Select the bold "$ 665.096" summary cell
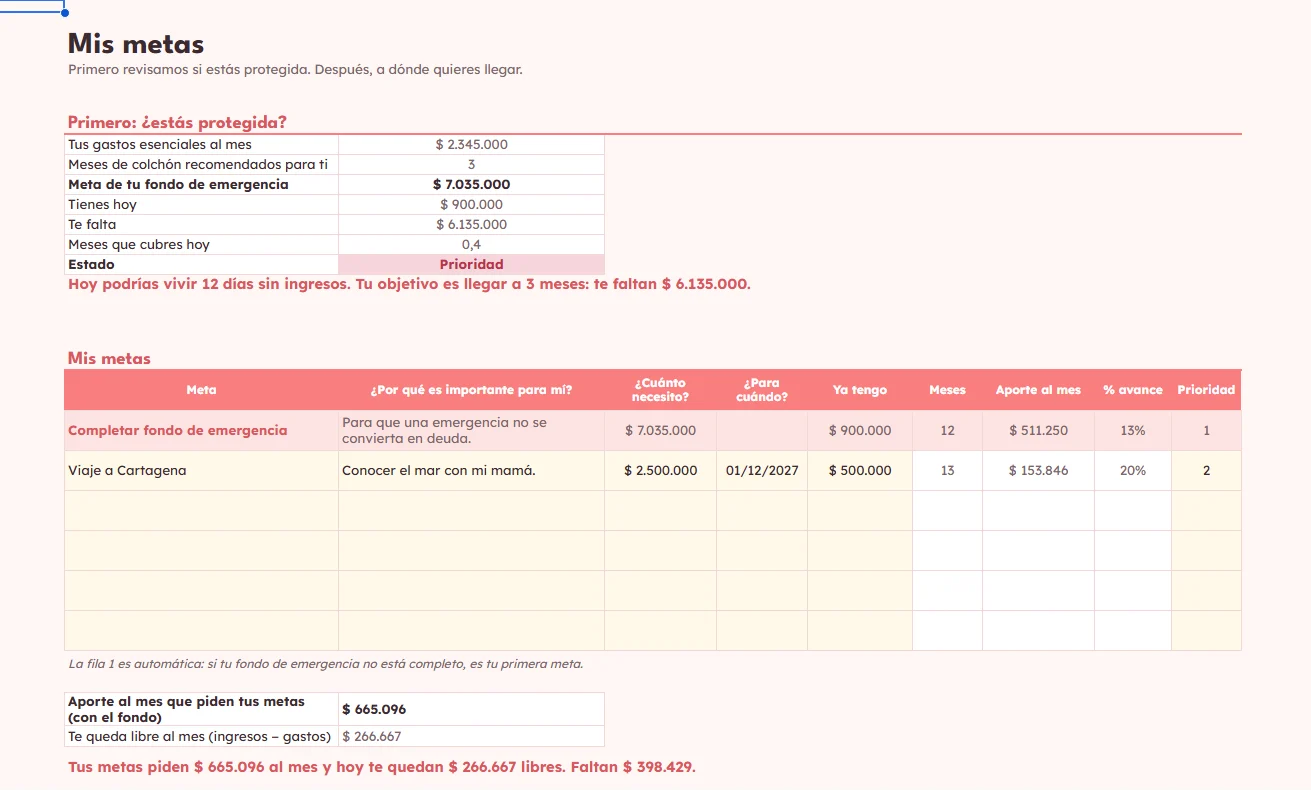The image size is (1311, 790). (x=472, y=709)
